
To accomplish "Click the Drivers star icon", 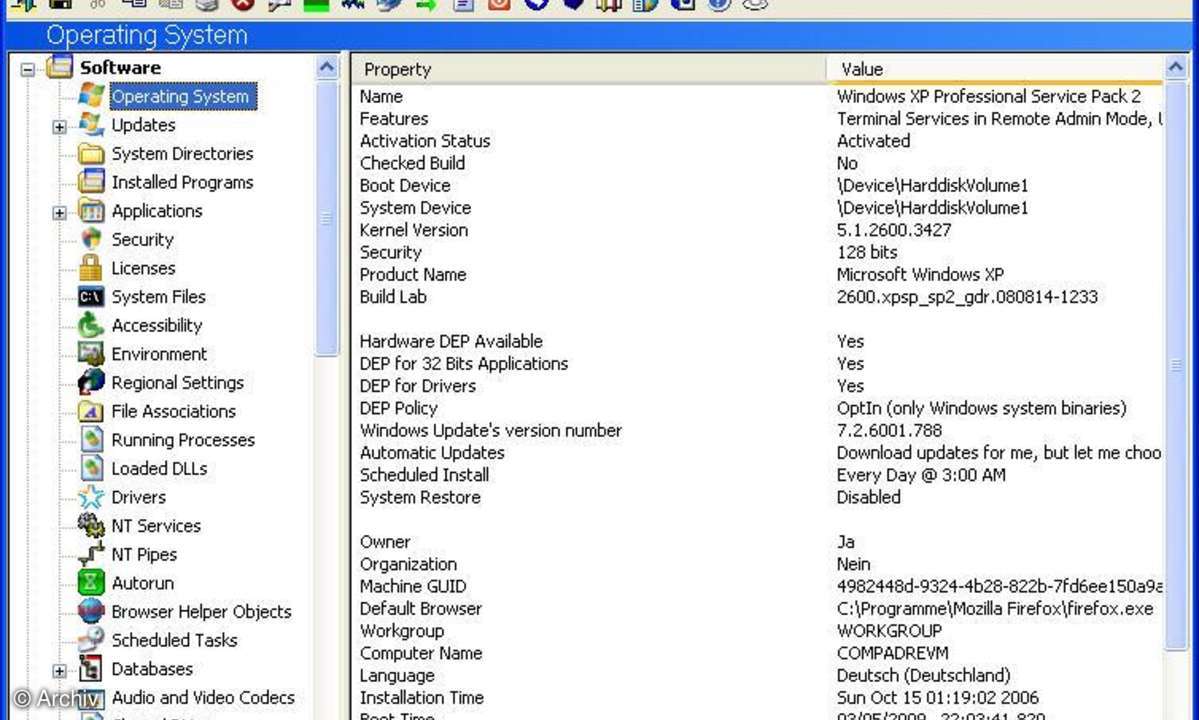I will click(91, 497).
